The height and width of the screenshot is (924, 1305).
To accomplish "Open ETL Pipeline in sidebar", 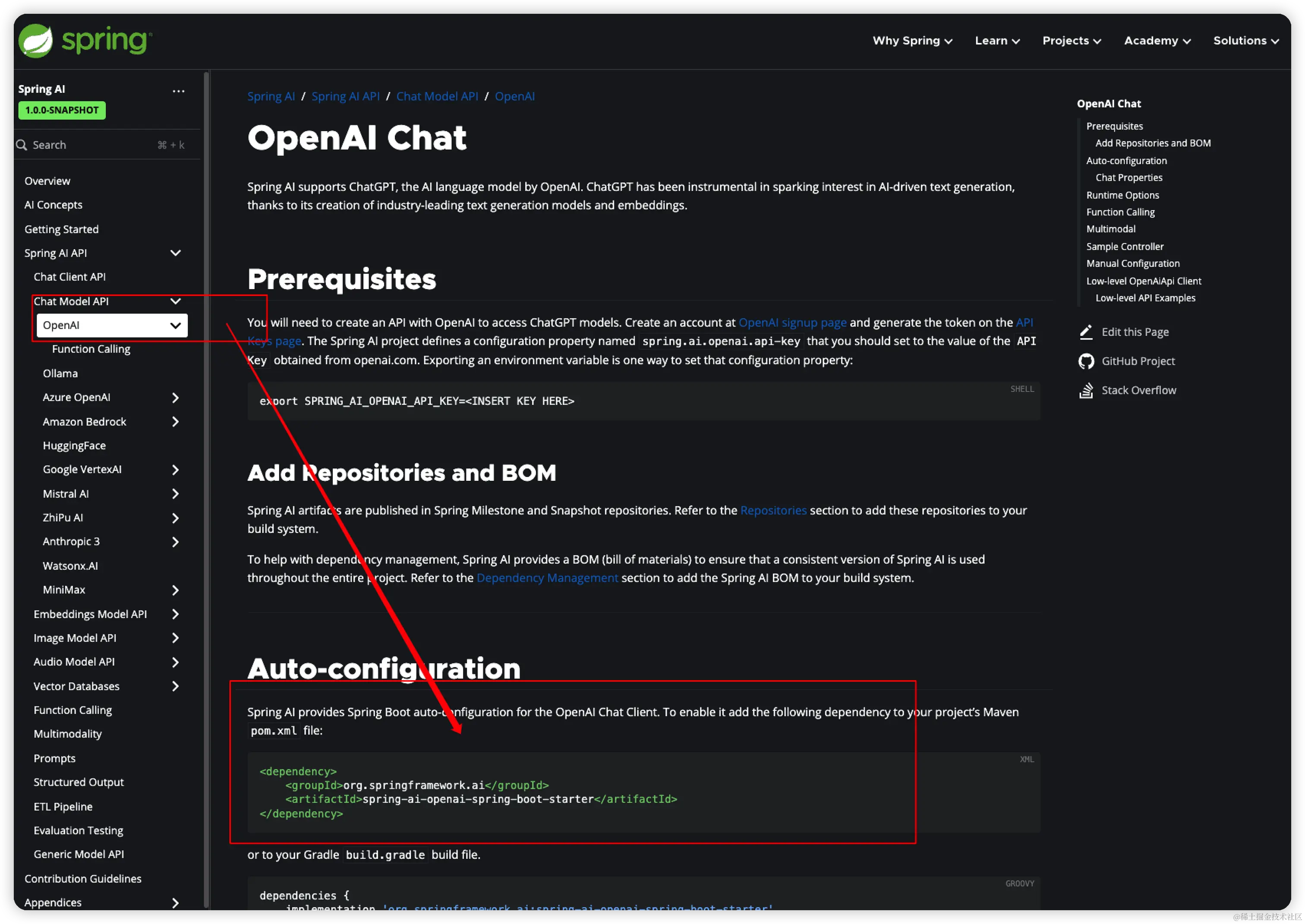I will click(x=63, y=807).
